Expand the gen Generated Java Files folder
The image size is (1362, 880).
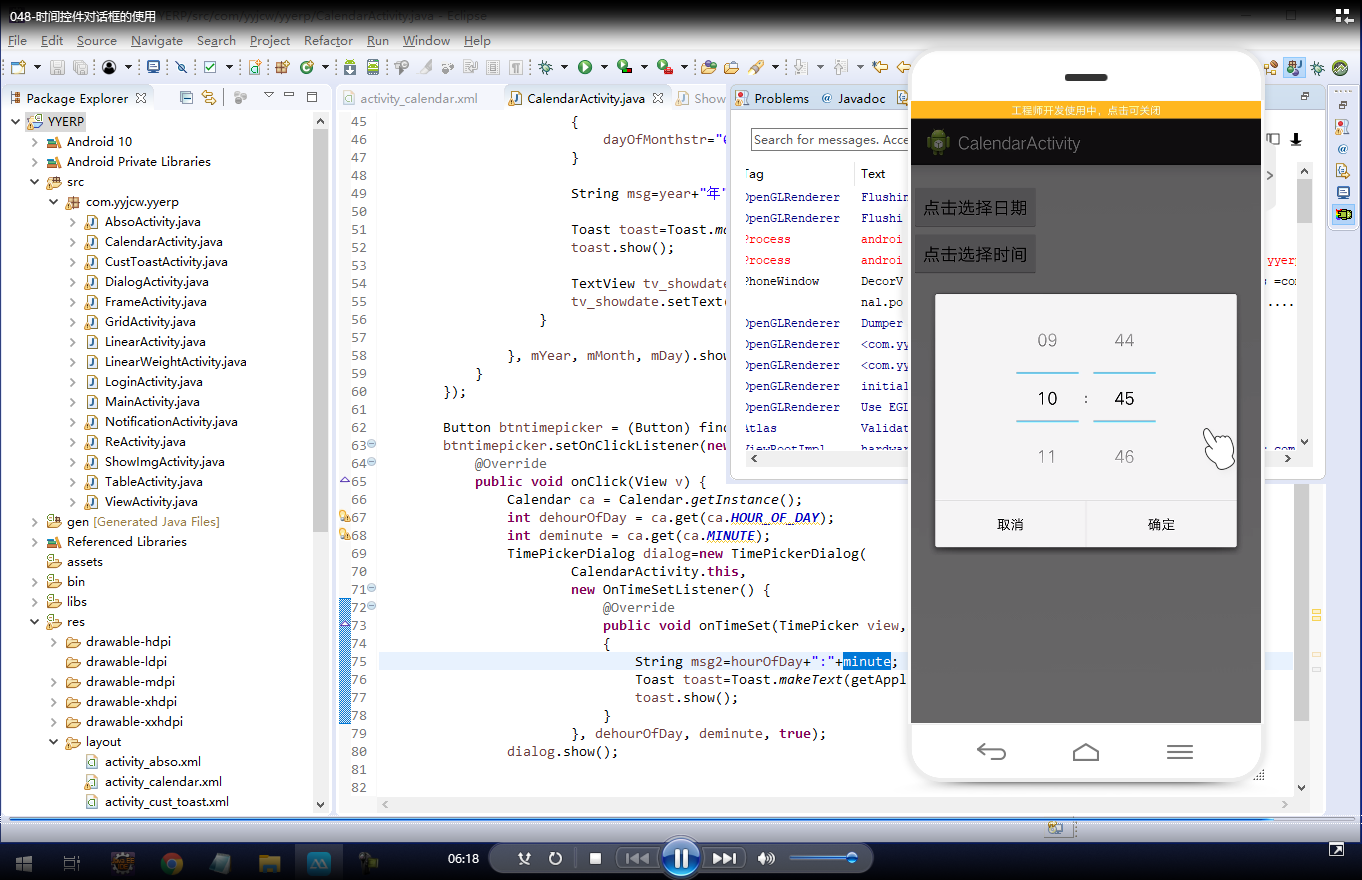point(34,522)
